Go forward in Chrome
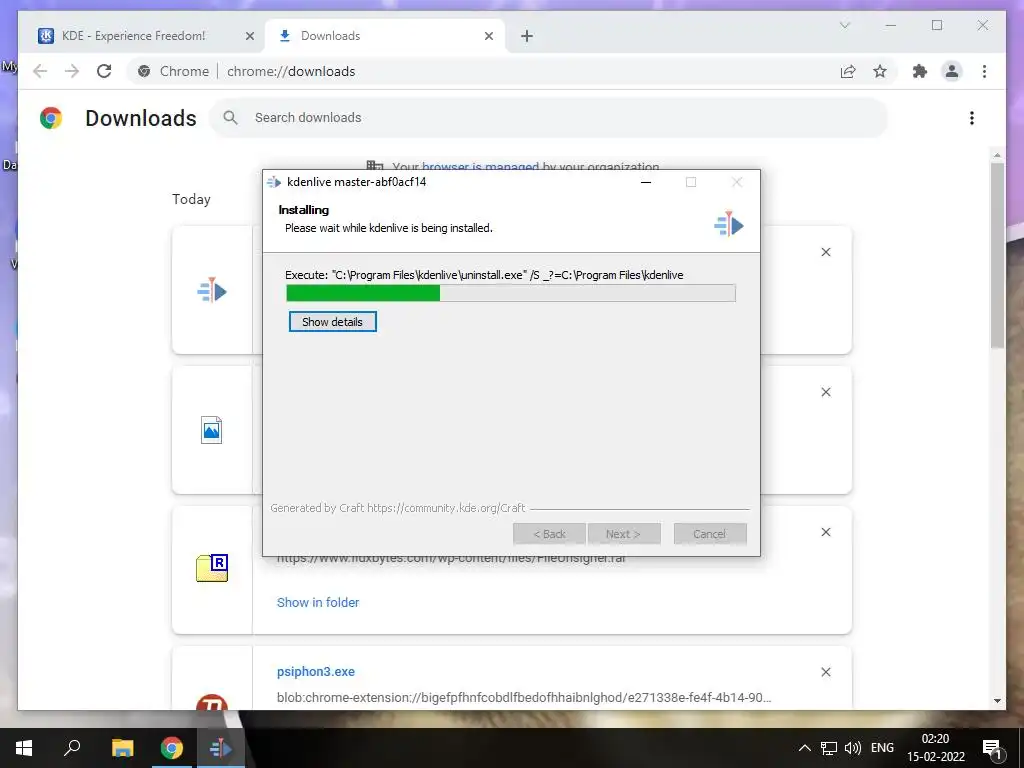The height and width of the screenshot is (768, 1024). 72,71
